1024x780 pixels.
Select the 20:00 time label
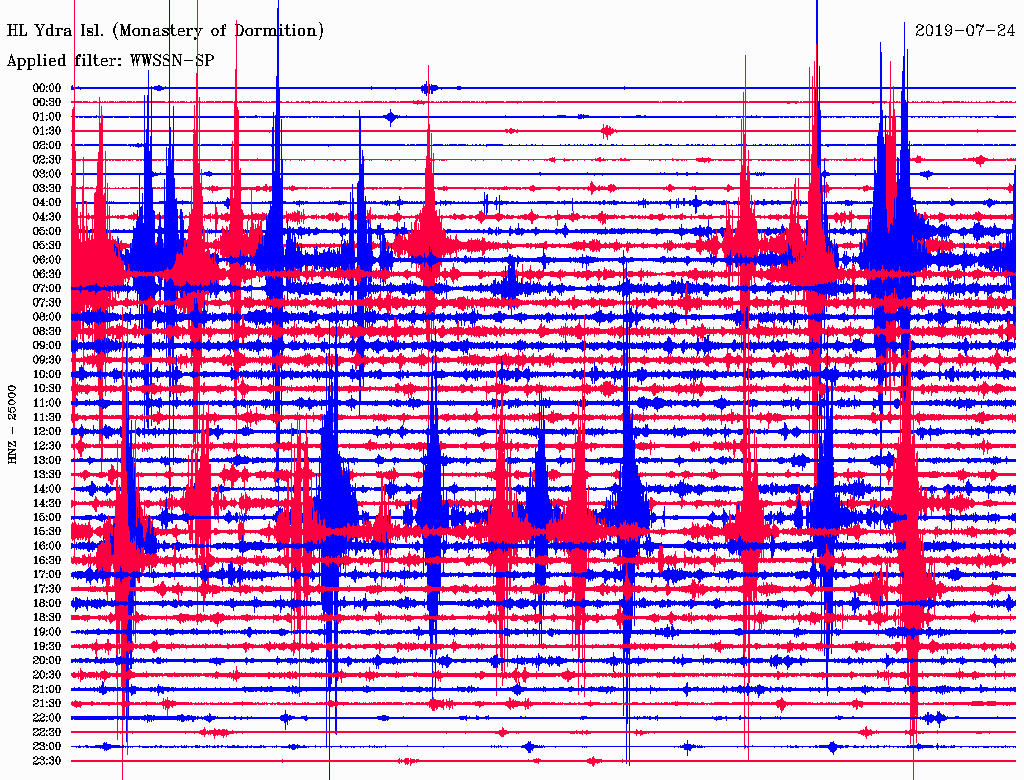pyautogui.click(x=47, y=660)
